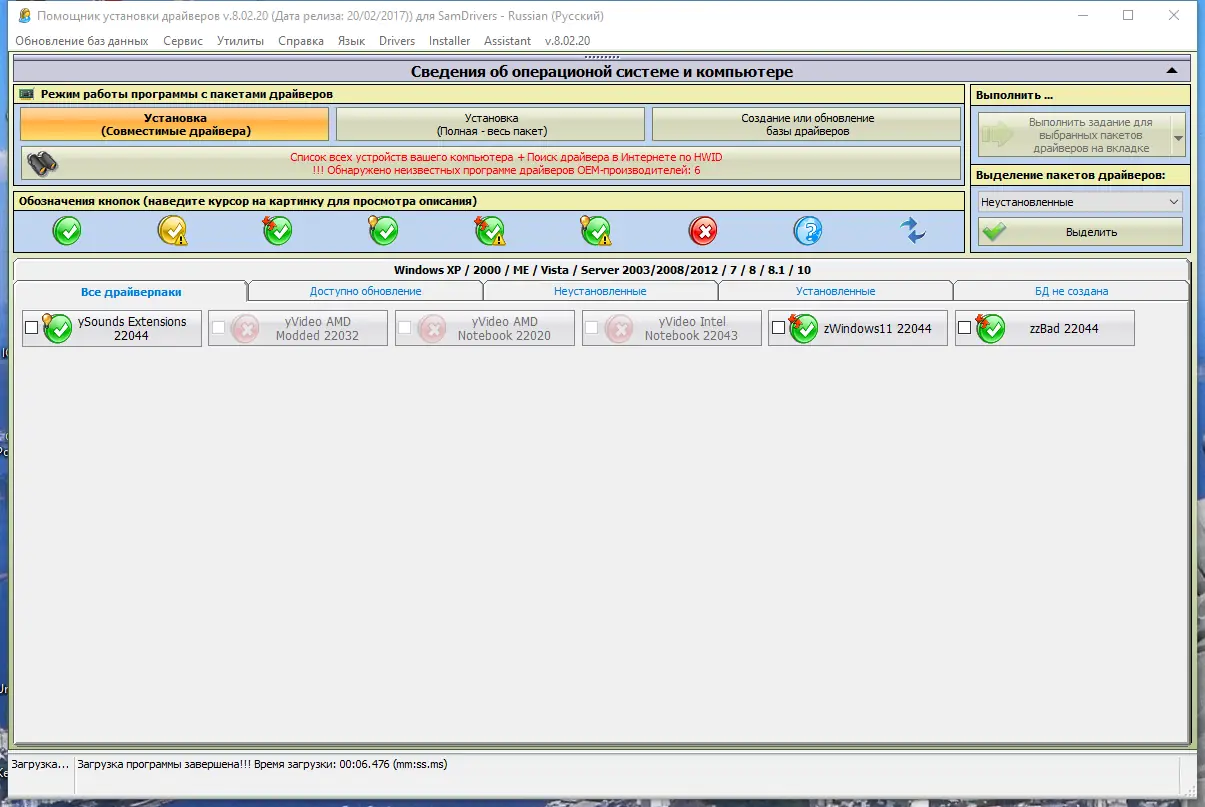The height and width of the screenshot is (807, 1205).
Task: Click the binoculars device search icon
Action: click(x=42, y=163)
